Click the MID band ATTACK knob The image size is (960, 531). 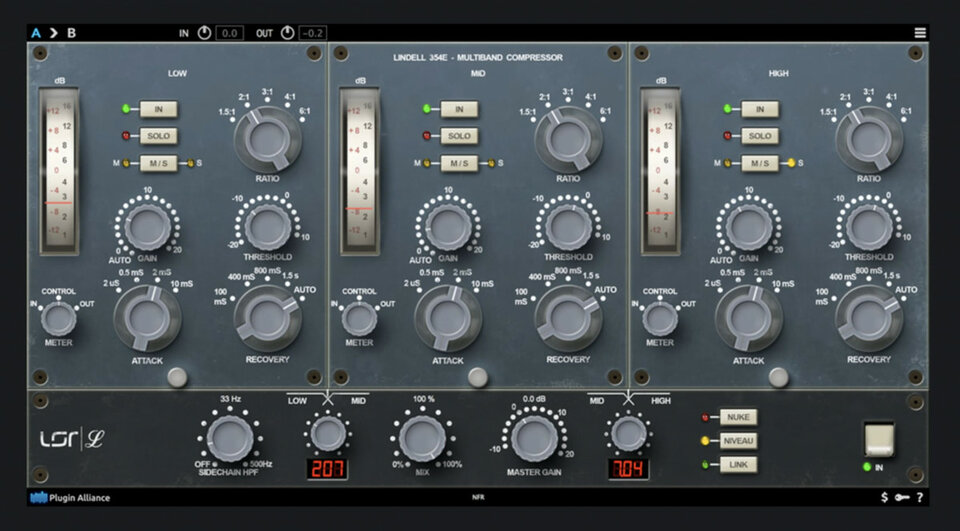(x=448, y=318)
